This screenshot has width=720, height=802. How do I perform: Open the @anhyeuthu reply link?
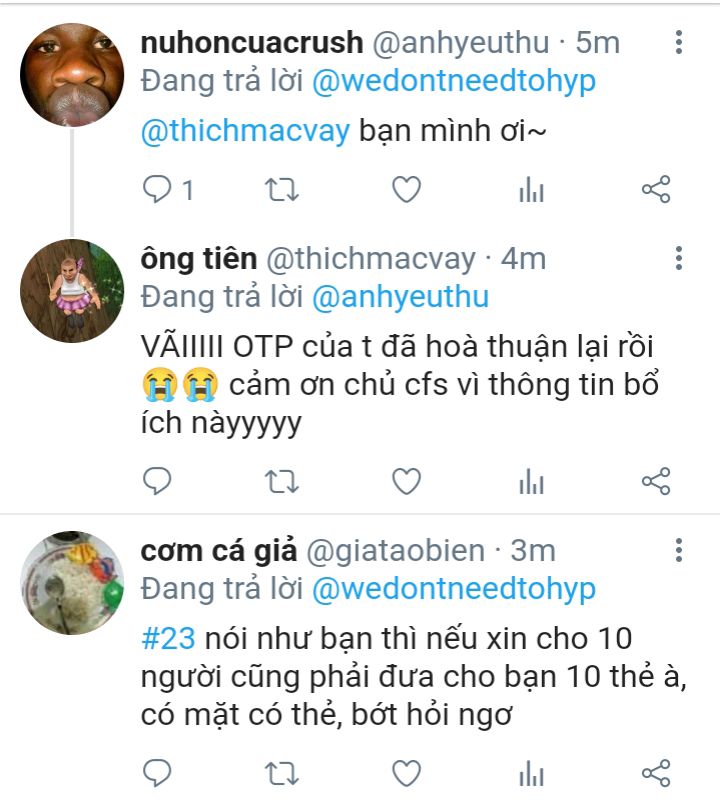point(400,298)
